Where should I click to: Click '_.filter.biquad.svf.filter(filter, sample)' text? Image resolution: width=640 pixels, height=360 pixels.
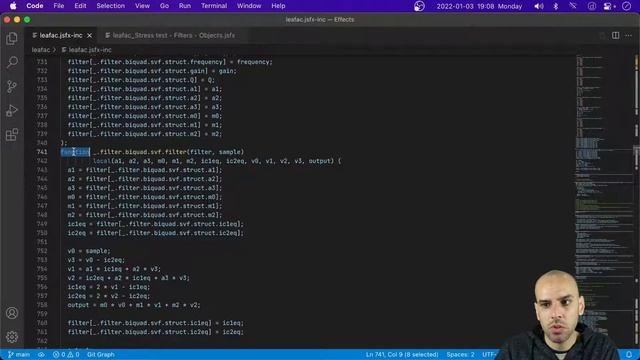169,152
